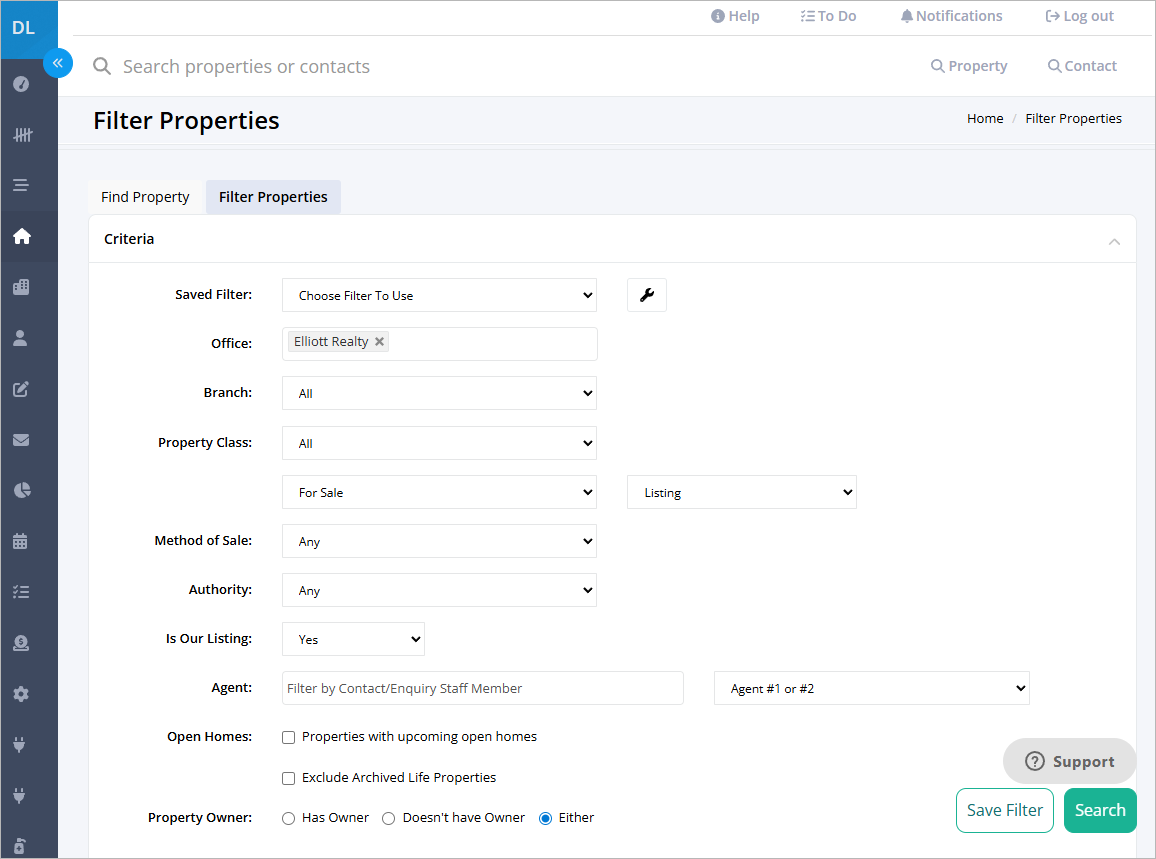
Task: Click the Save Filter button
Action: coord(1004,810)
